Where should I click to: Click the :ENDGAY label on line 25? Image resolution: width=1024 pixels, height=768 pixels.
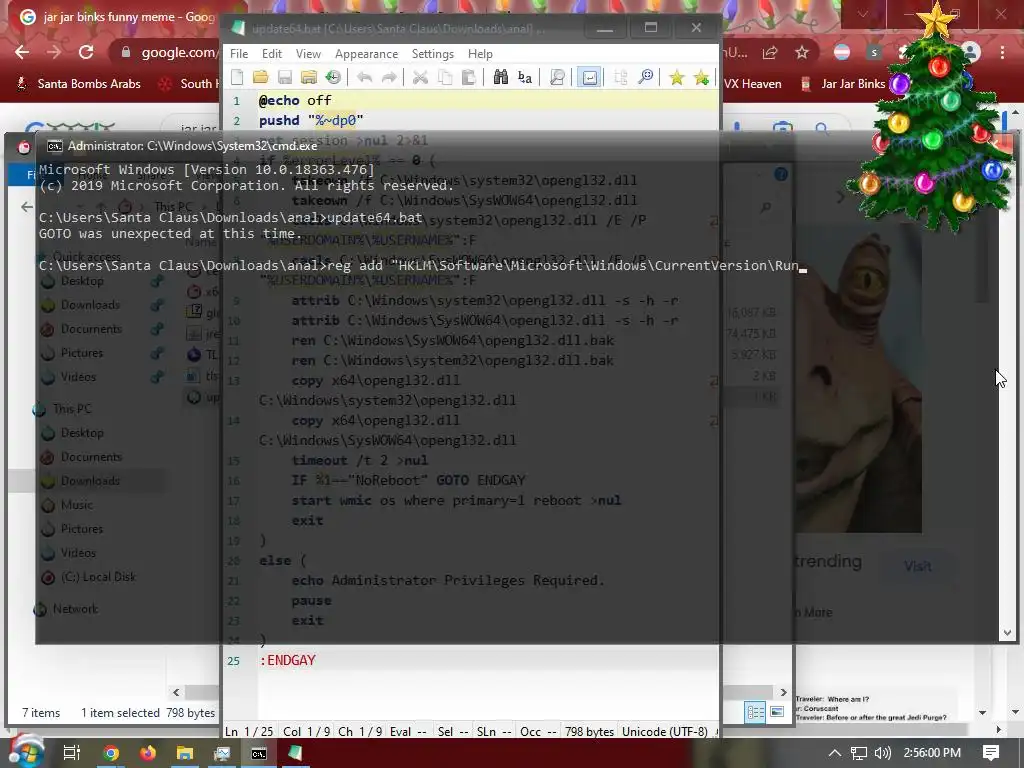click(287, 660)
